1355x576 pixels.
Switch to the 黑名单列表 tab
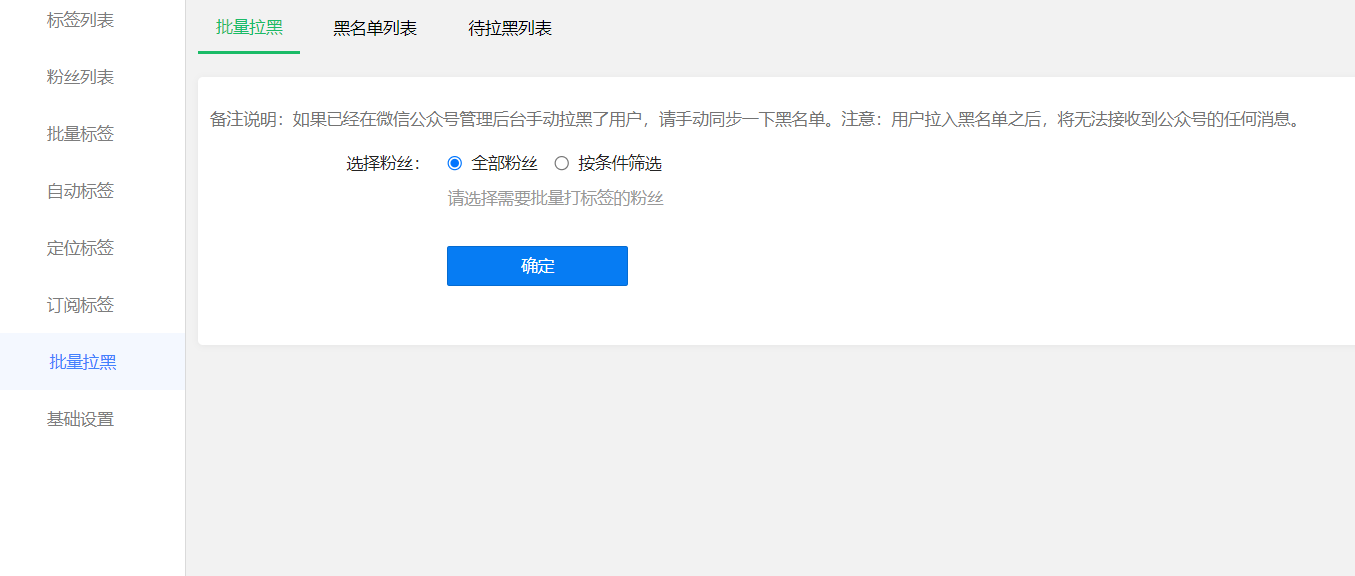(x=375, y=28)
